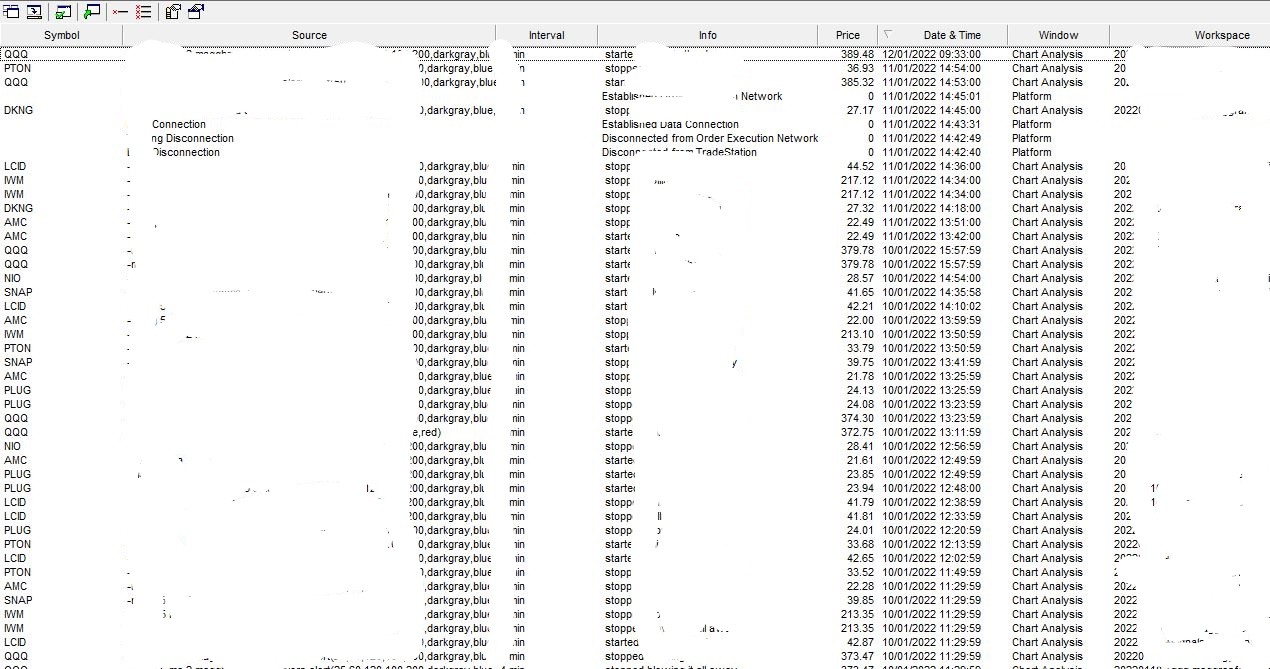The image size is (1270, 669).
Task: Click the red-X list clear all icon
Action: tap(143, 12)
